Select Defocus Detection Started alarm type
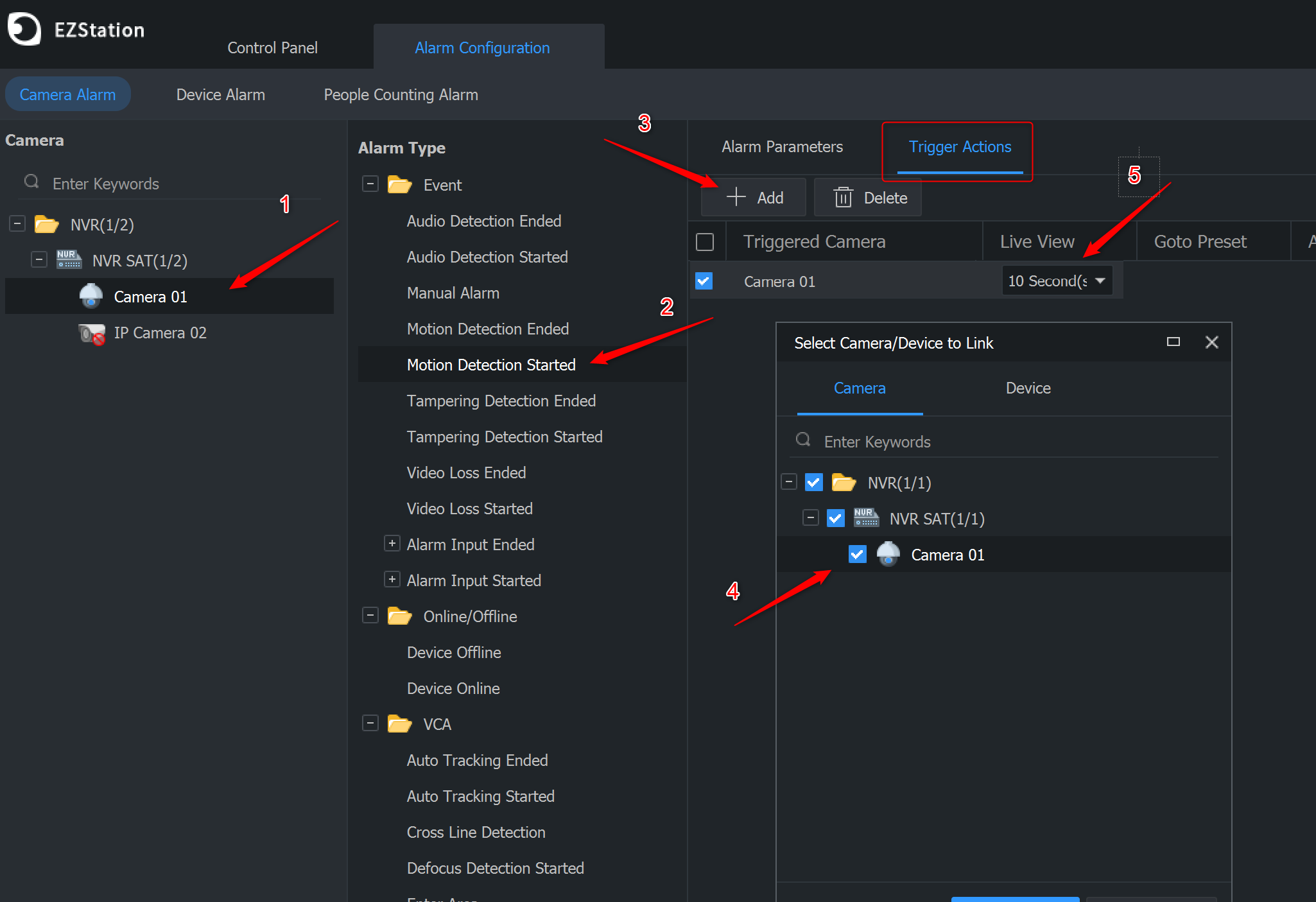The image size is (1316, 902). click(496, 869)
